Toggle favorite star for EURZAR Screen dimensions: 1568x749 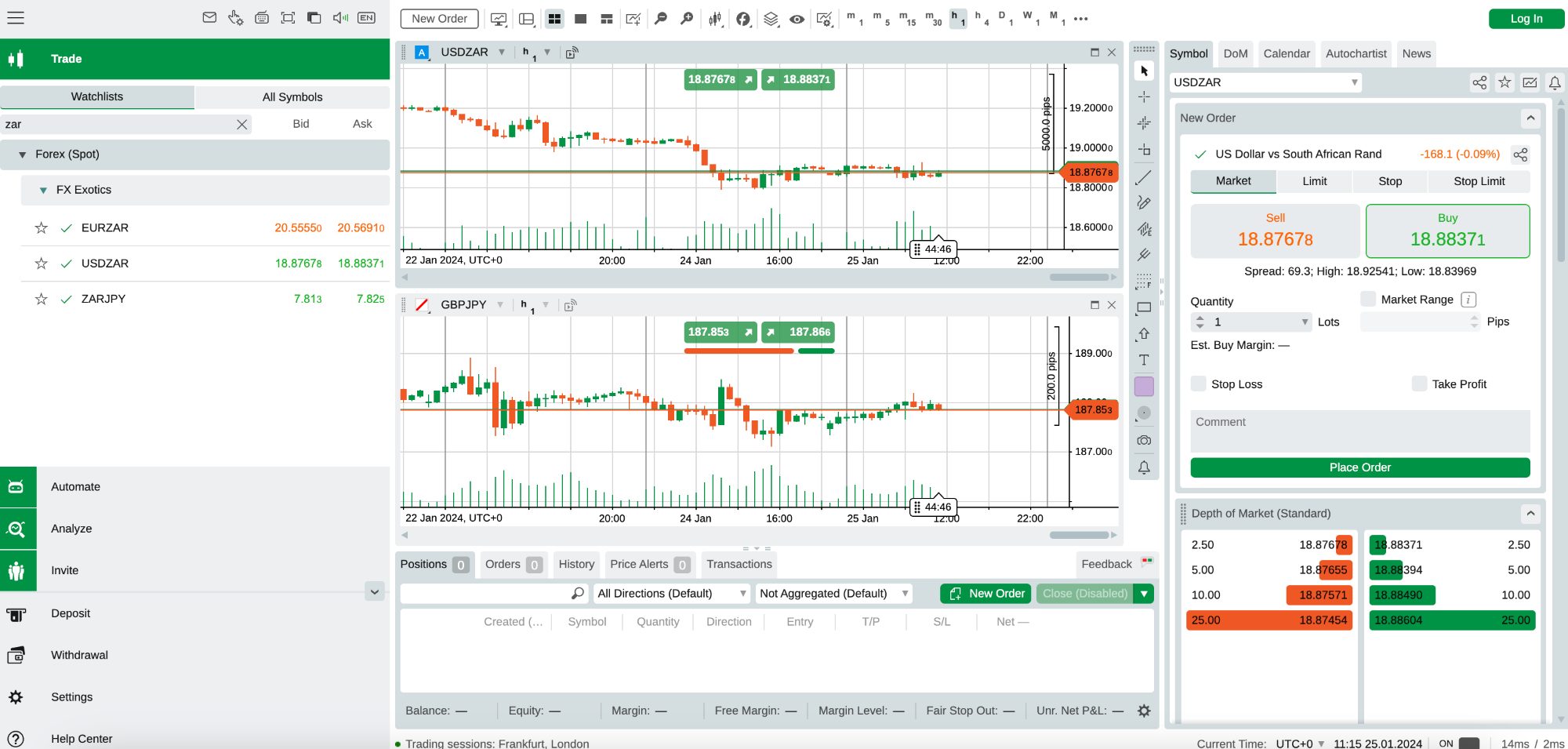(42, 228)
